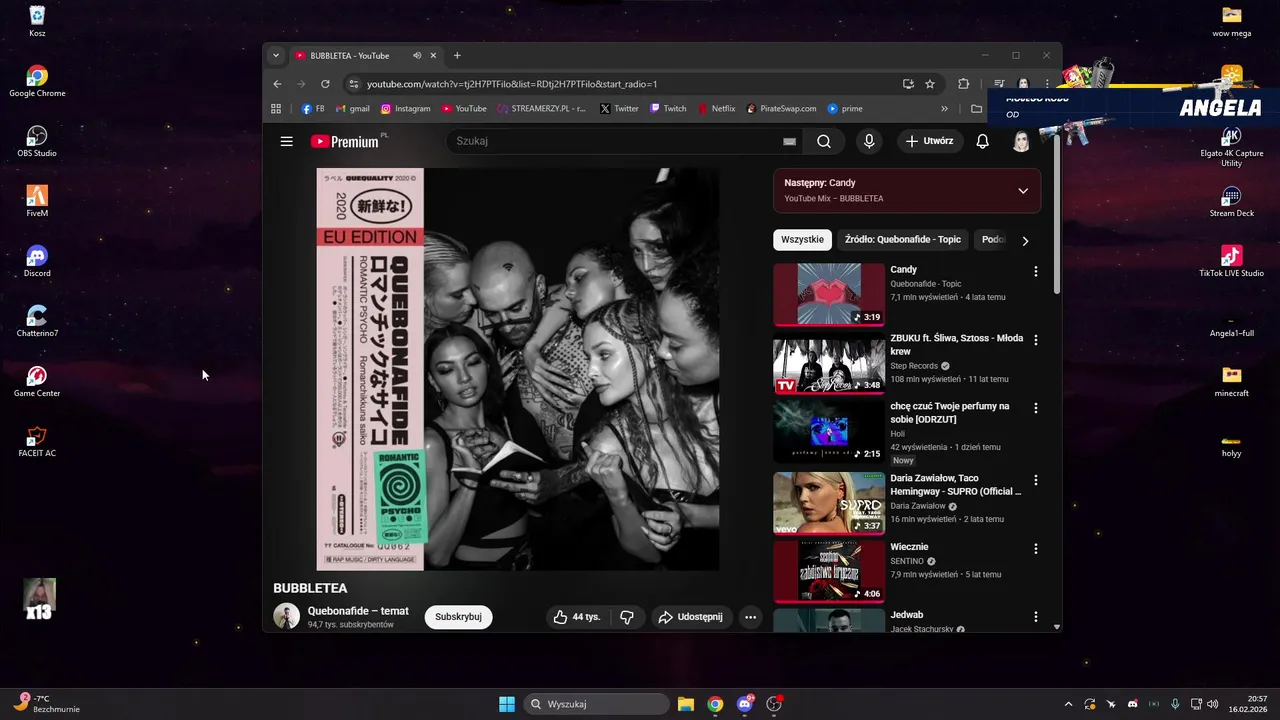
Task: Open the Twitch bookmark
Action: point(668,108)
